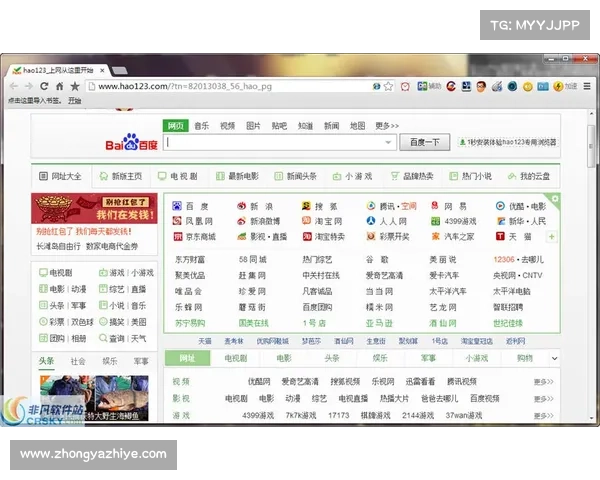
Task: Close the hao123 browser tab
Action: click(x=102, y=70)
